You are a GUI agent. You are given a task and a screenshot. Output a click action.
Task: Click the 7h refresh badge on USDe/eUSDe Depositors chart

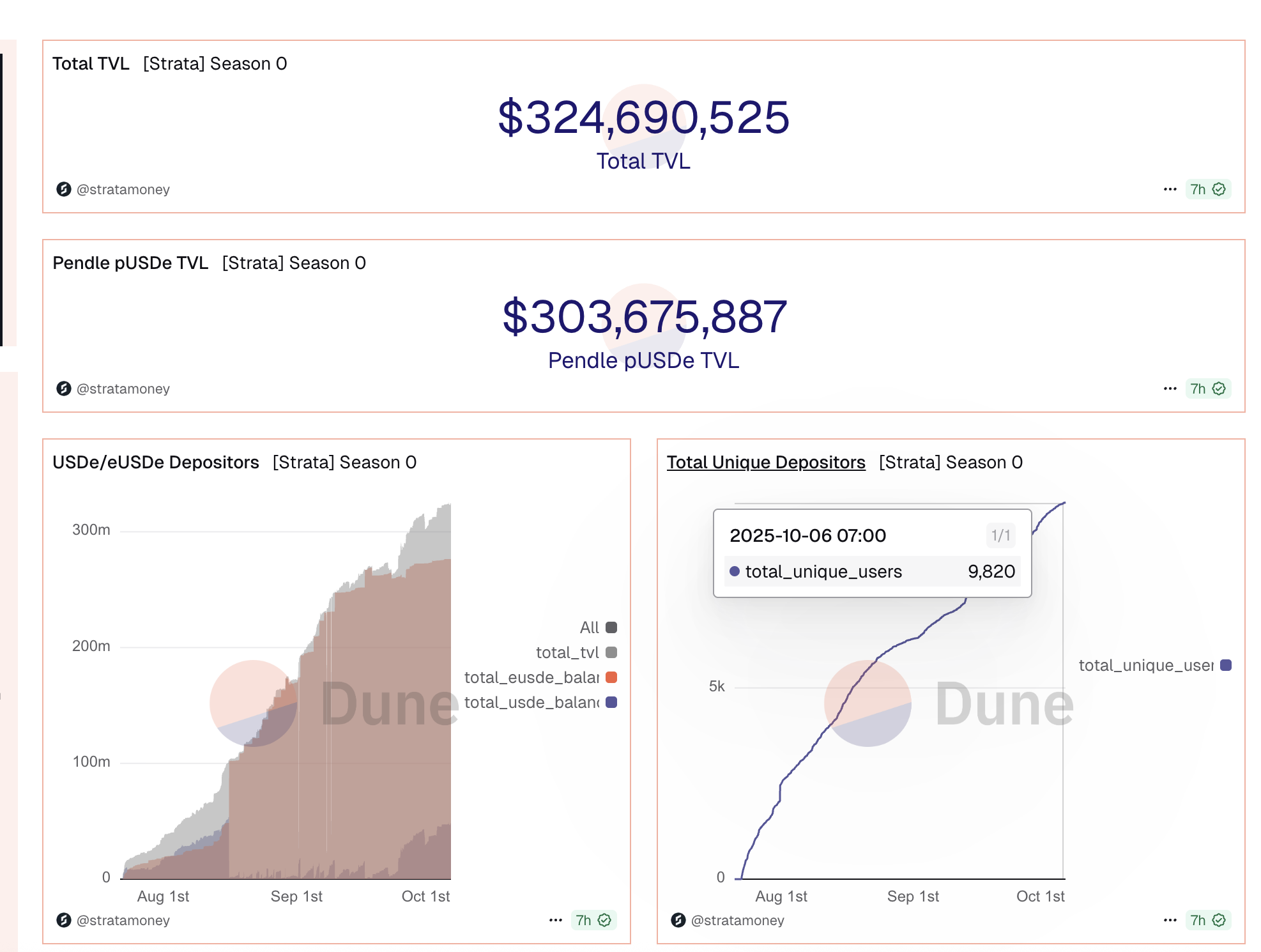(x=593, y=920)
